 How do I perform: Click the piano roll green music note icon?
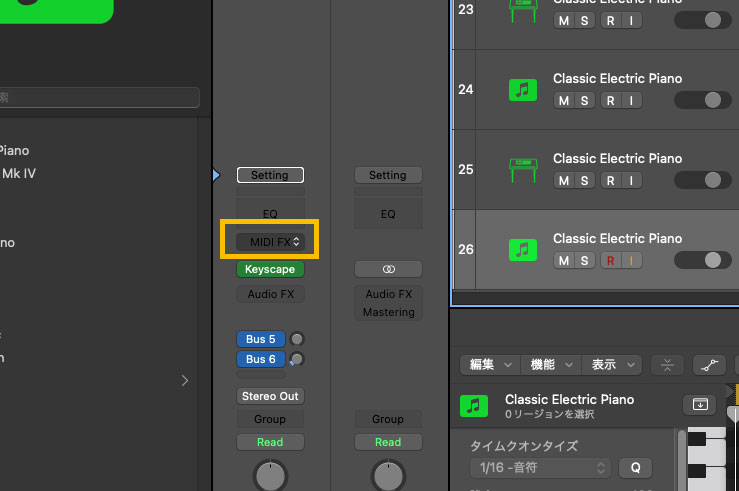coord(474,406)
